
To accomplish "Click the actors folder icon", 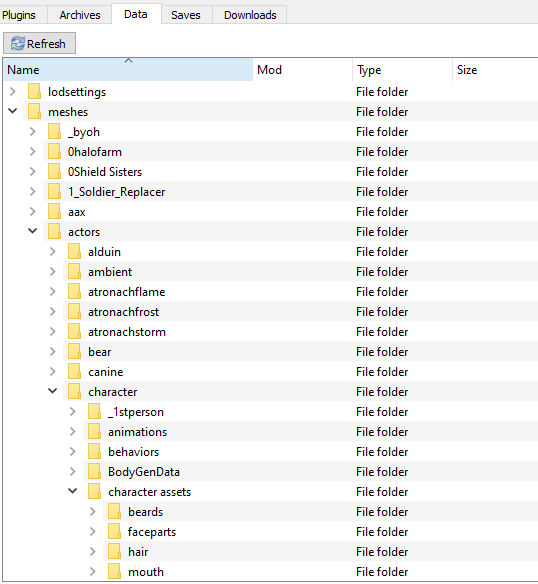I will [x=54, y=232].
